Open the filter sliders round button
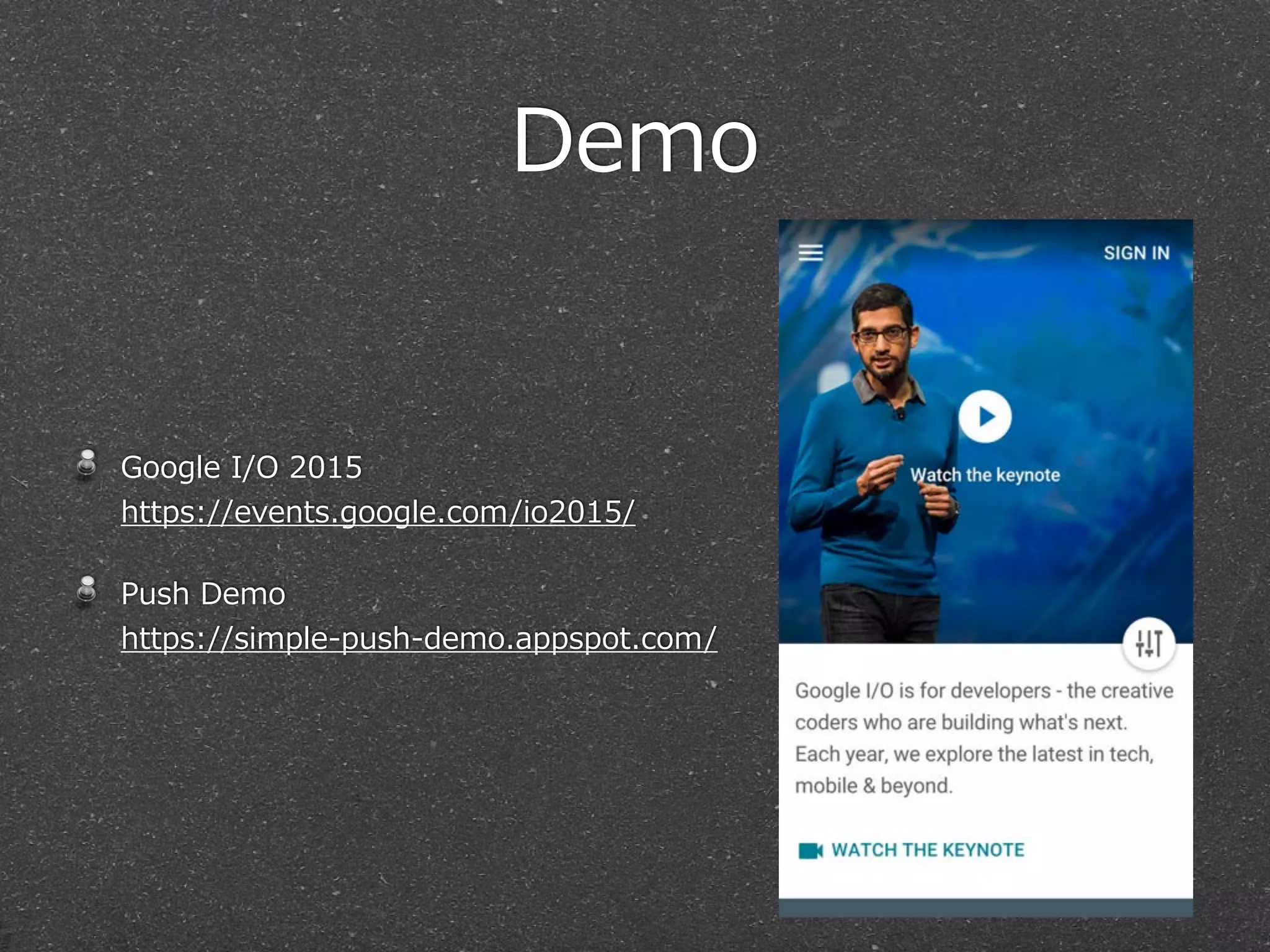The height and width of the screenshot is (952, 1270). tap(1148, 644)
